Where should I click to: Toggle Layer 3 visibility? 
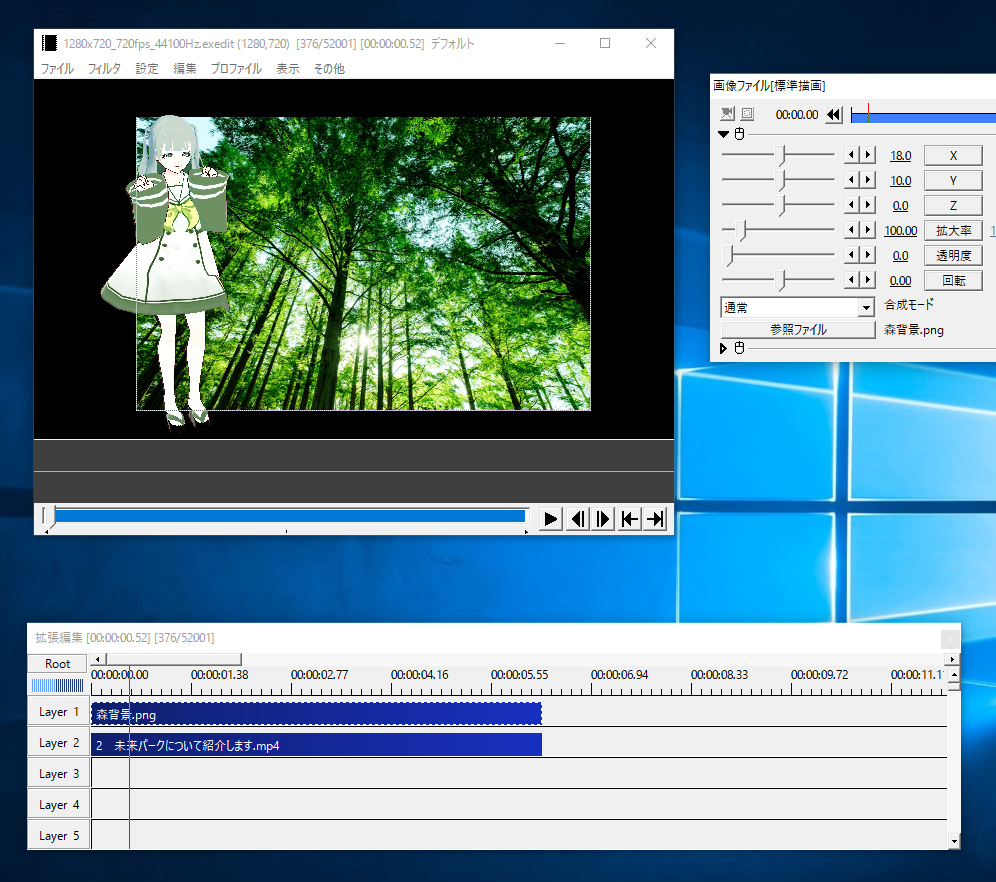[58, 774]
